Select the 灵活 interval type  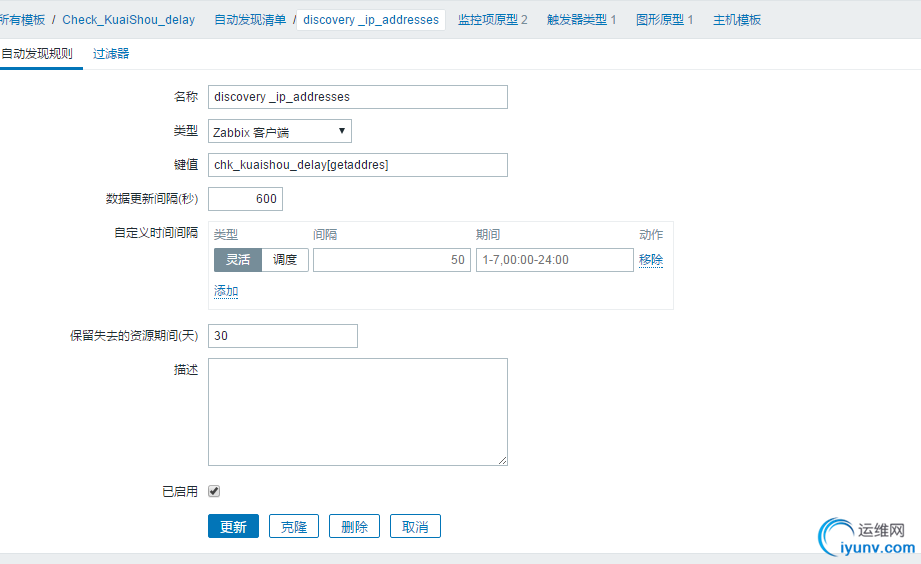(238, 260)
